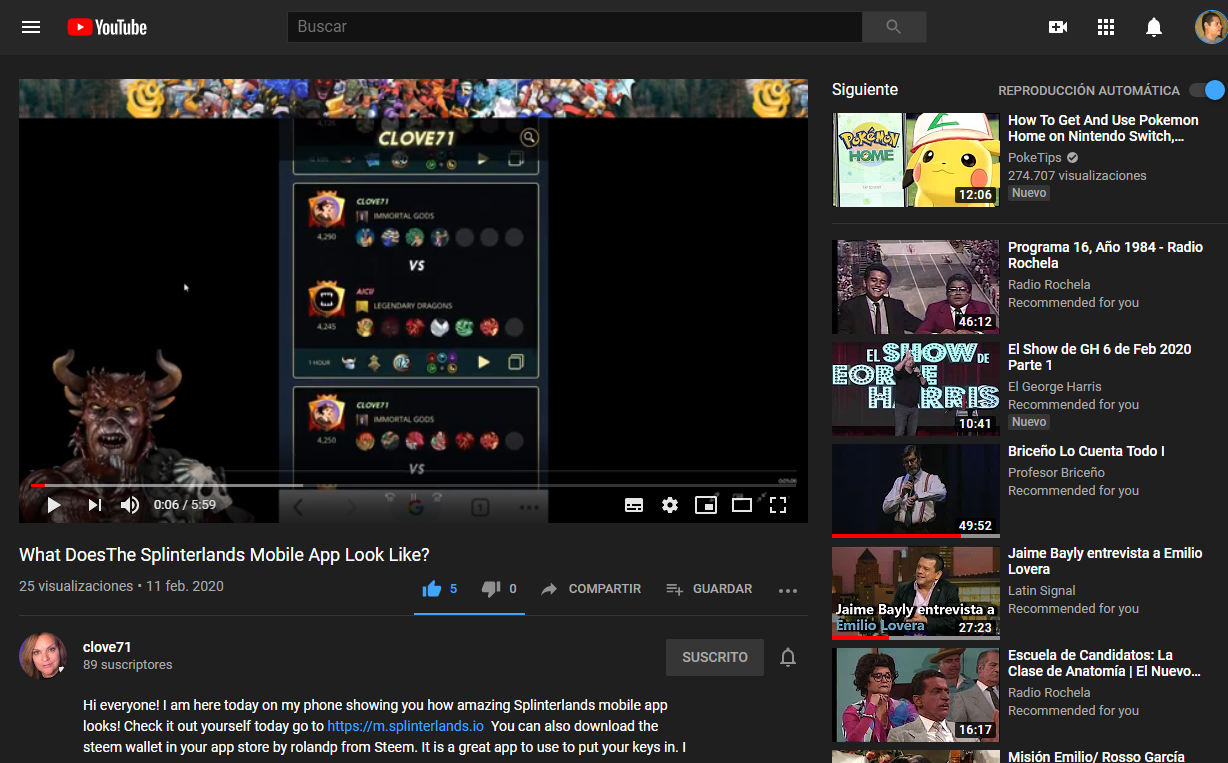Click the video title What DoesThe Splinterlands
This screenshot has height=763, width=1228.
[x=224, y=555]
